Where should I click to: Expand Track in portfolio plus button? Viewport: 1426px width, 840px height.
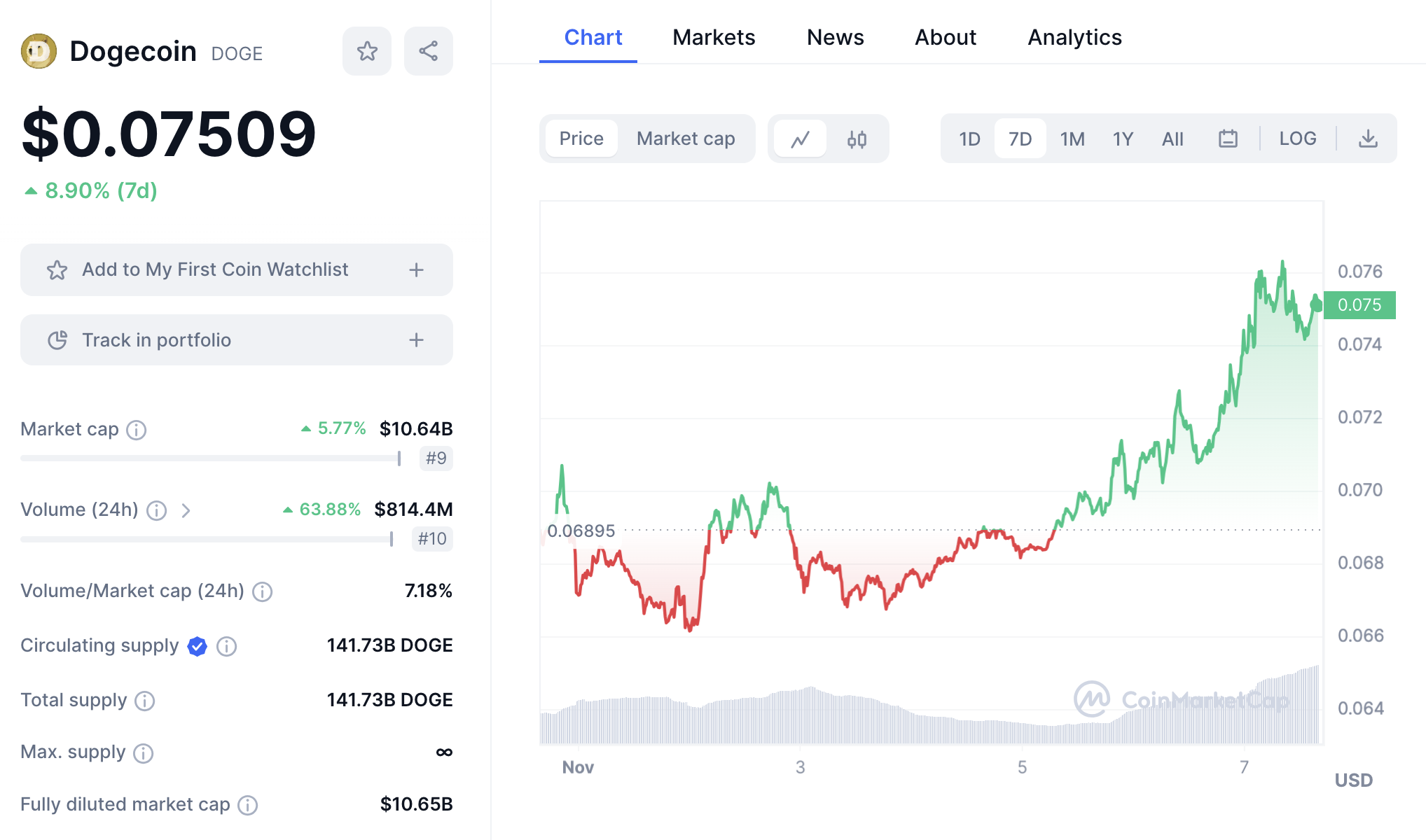(416, 340)
